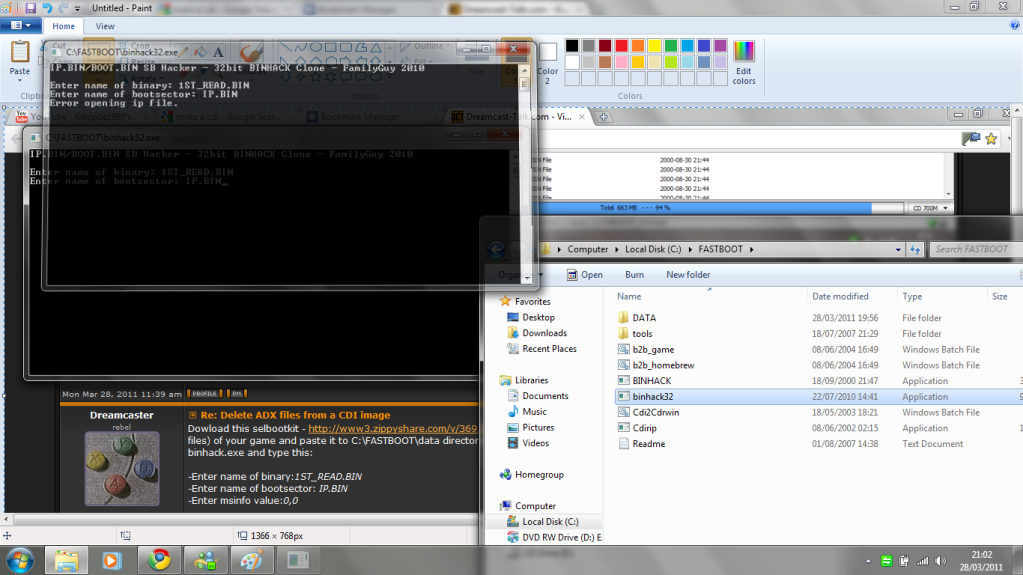
Task: Open Recent Places in navigation pane
Action: (x=549, y=349)
